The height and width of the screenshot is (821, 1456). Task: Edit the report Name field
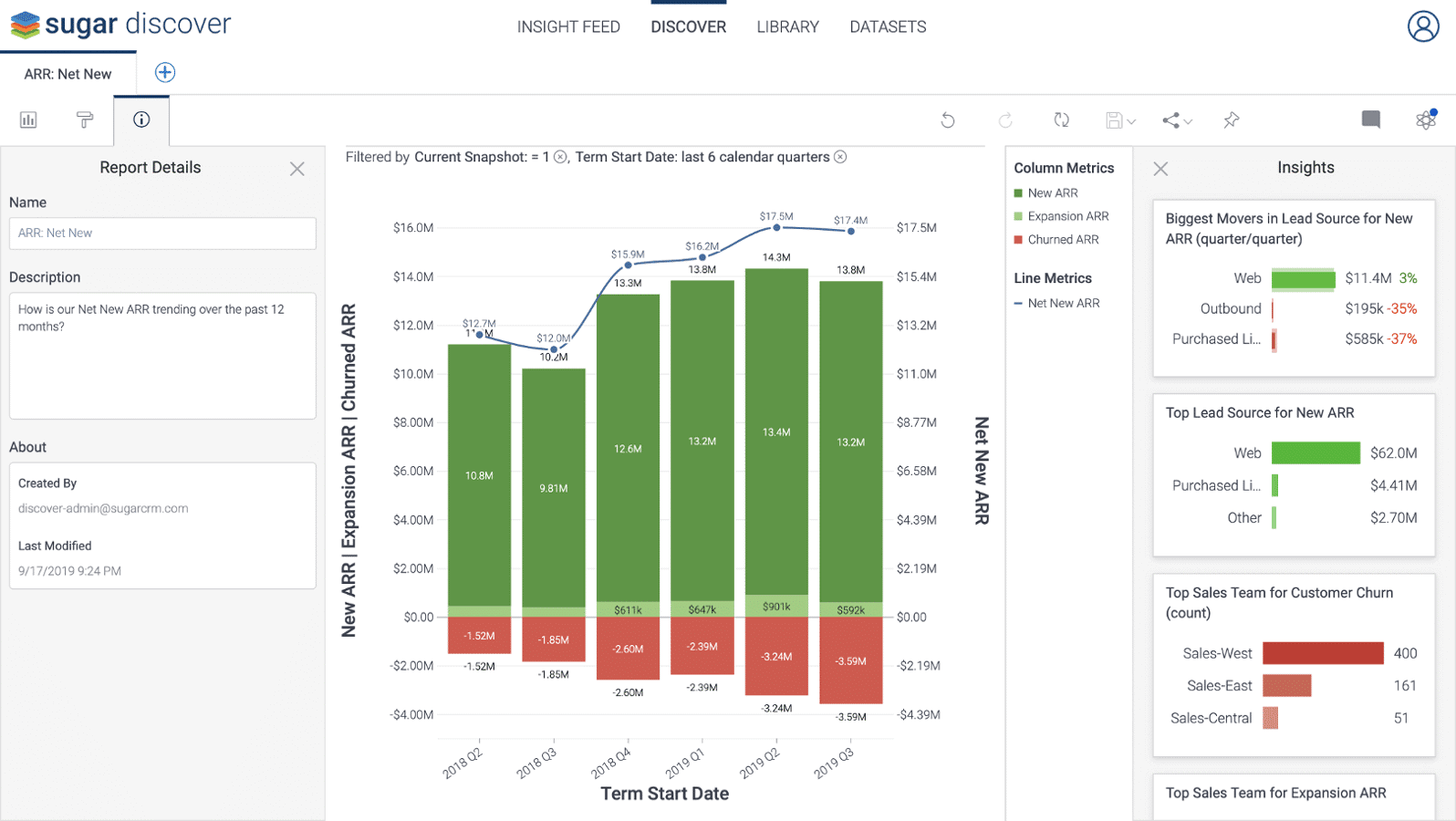point(162,234)
